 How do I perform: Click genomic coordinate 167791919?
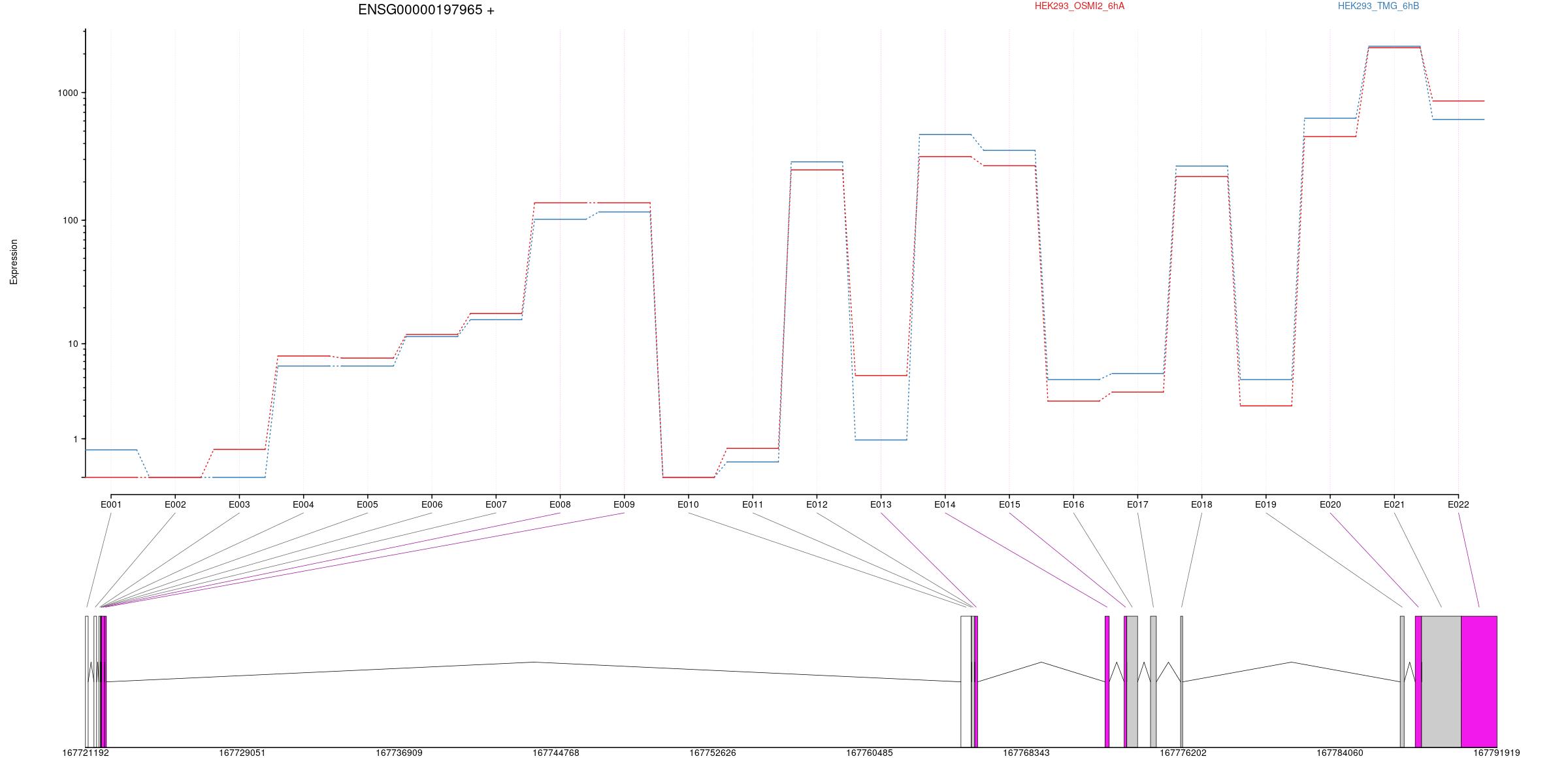click(x=1497, y=753)
